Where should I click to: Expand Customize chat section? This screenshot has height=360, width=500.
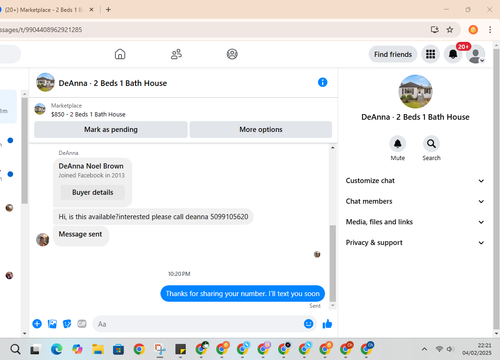tap(415, 181)
